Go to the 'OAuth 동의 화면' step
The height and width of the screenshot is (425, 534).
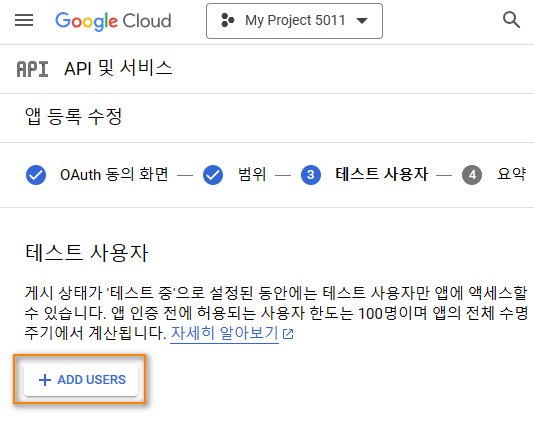[x=114, y=175]
